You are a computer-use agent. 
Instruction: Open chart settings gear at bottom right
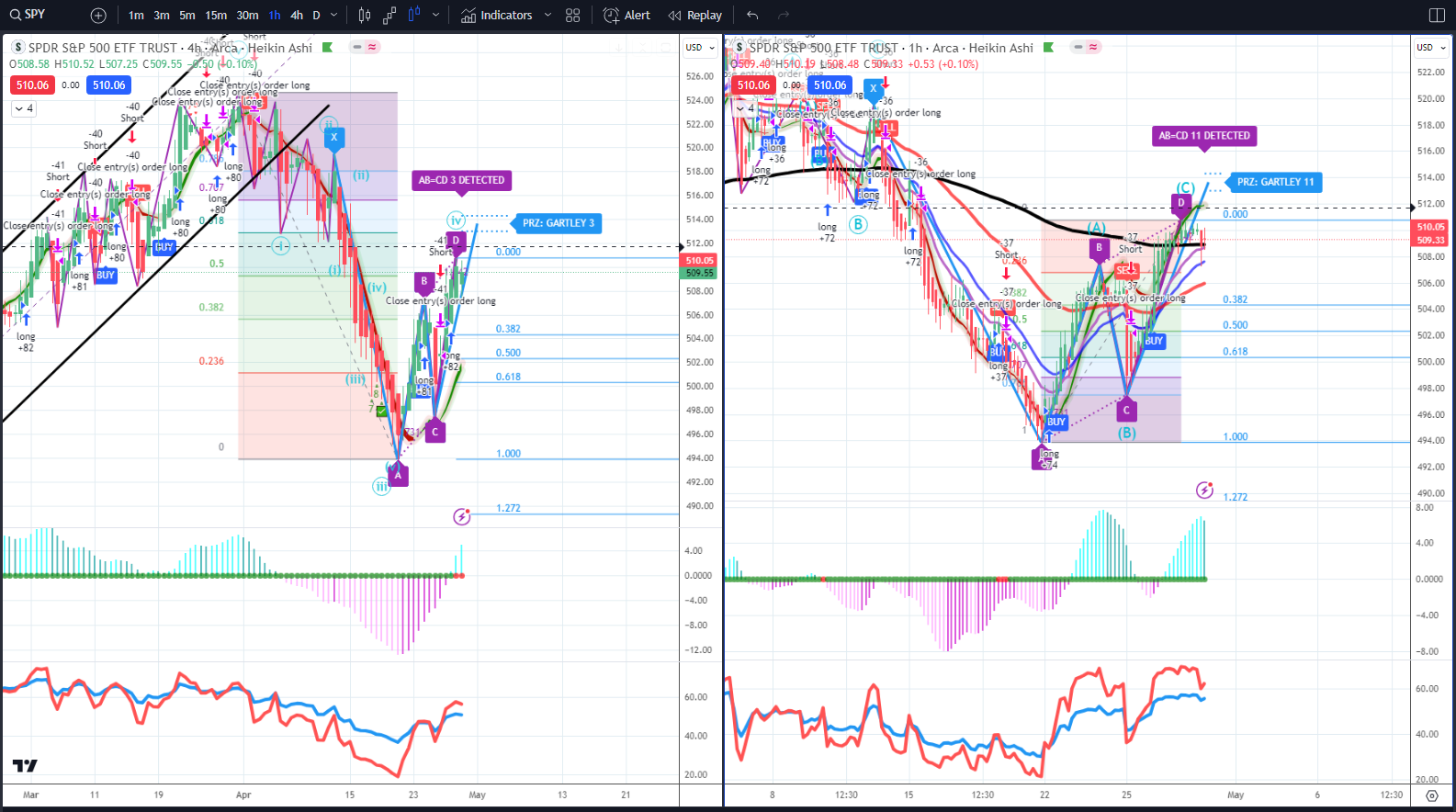coord(1432,795)
